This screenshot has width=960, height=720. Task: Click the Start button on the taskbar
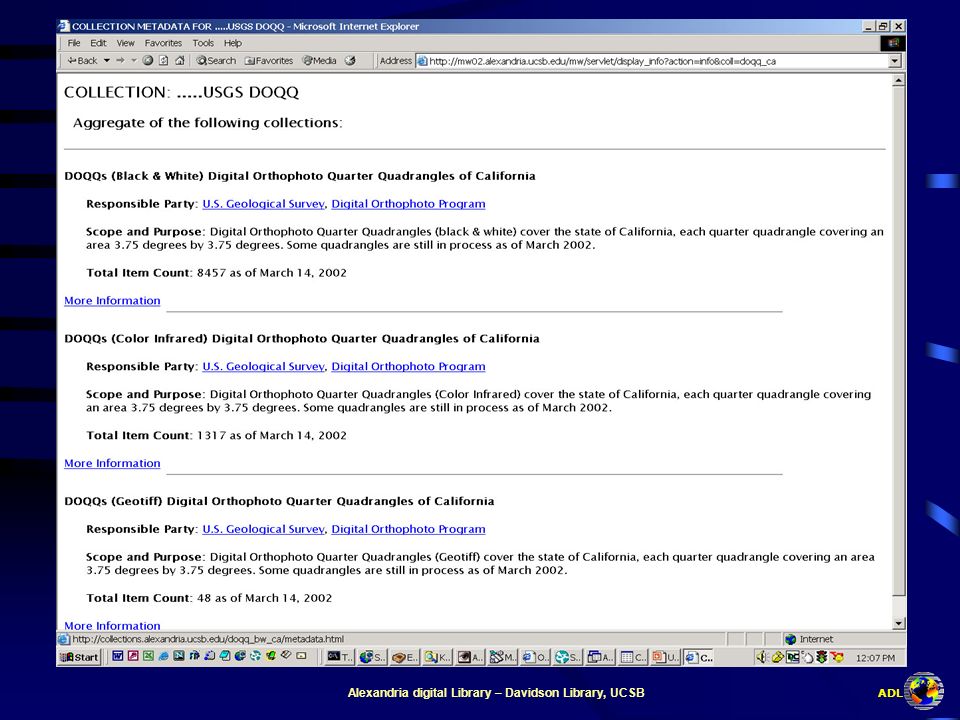[79, 657]
